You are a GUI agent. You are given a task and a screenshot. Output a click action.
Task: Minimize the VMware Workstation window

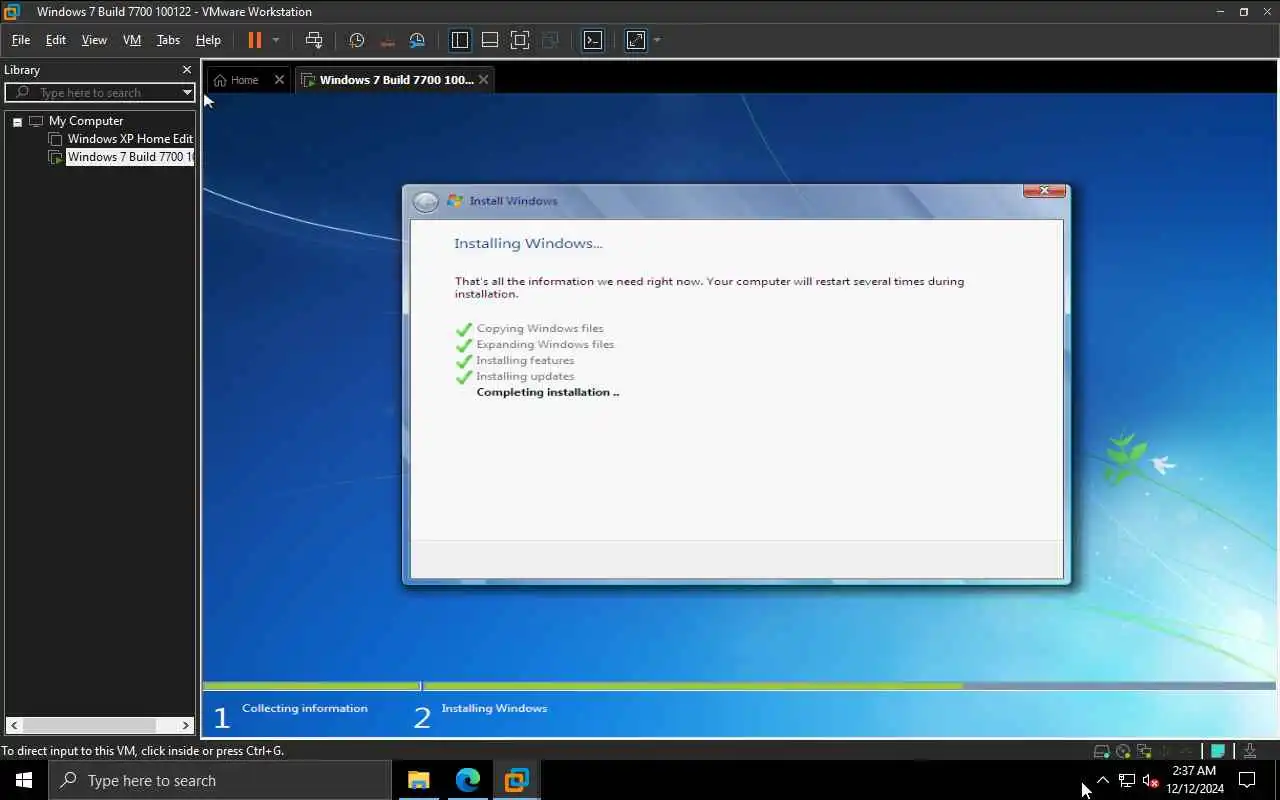[x=1220, y=12]
